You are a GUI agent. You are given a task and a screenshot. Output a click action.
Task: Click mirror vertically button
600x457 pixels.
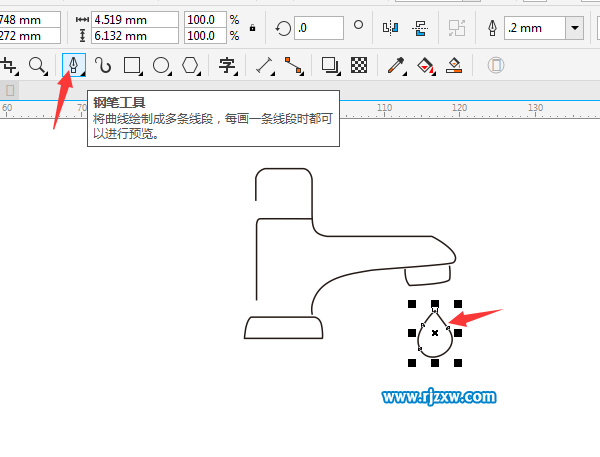coord(422,27)
